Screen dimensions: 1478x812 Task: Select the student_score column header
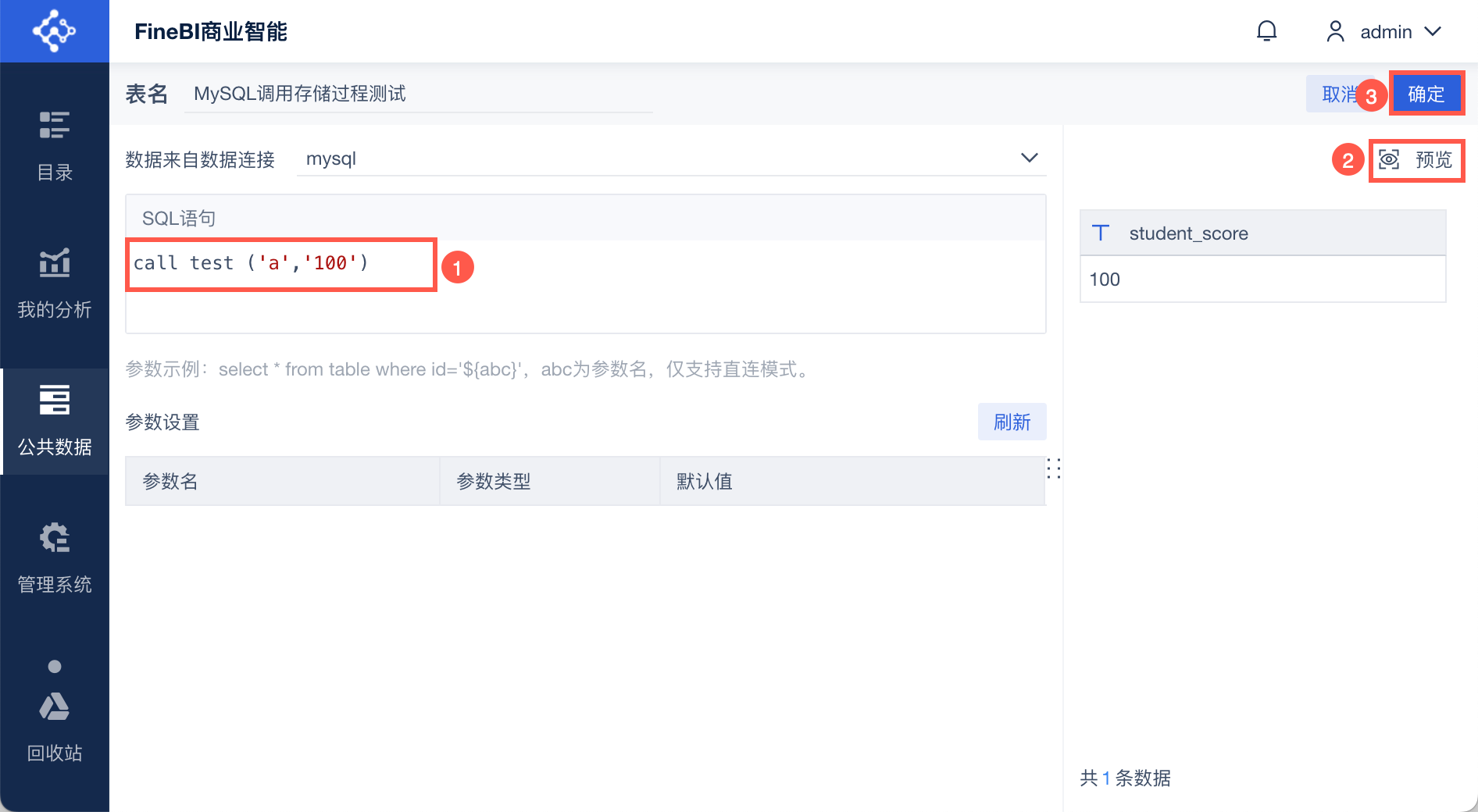click(x=1262, y=233)
